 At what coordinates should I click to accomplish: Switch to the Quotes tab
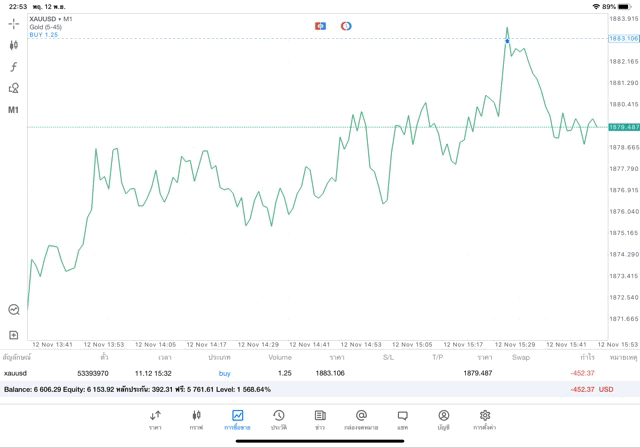(155, 419)
